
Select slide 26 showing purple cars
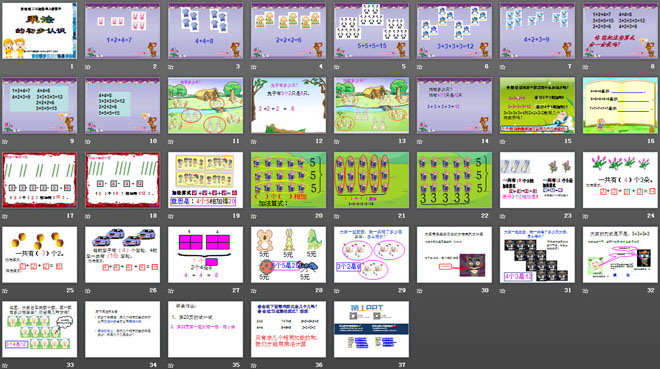coord(122,255)
